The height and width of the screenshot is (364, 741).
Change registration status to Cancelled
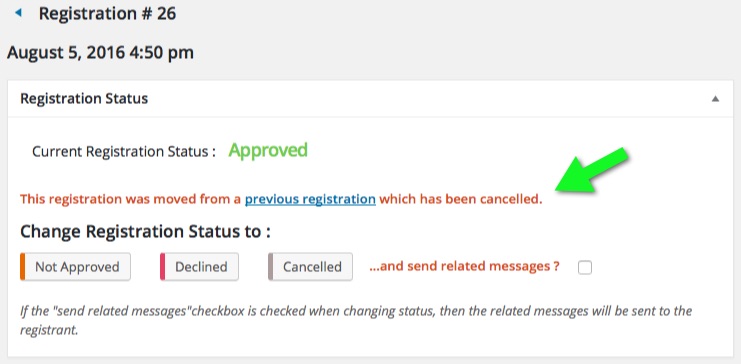pos(310,267)
